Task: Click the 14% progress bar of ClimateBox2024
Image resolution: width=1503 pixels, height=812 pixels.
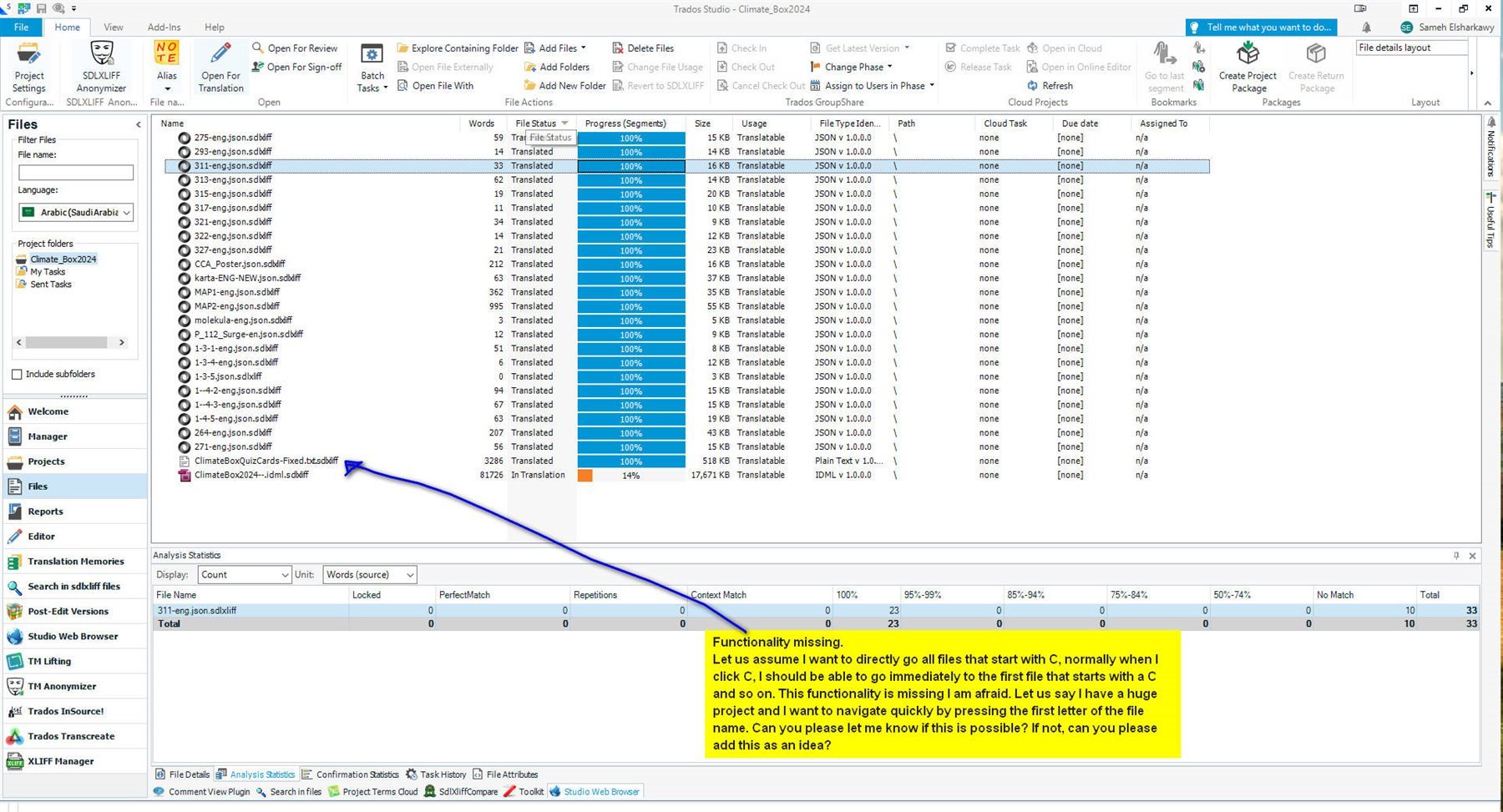Action: point(631,476)
